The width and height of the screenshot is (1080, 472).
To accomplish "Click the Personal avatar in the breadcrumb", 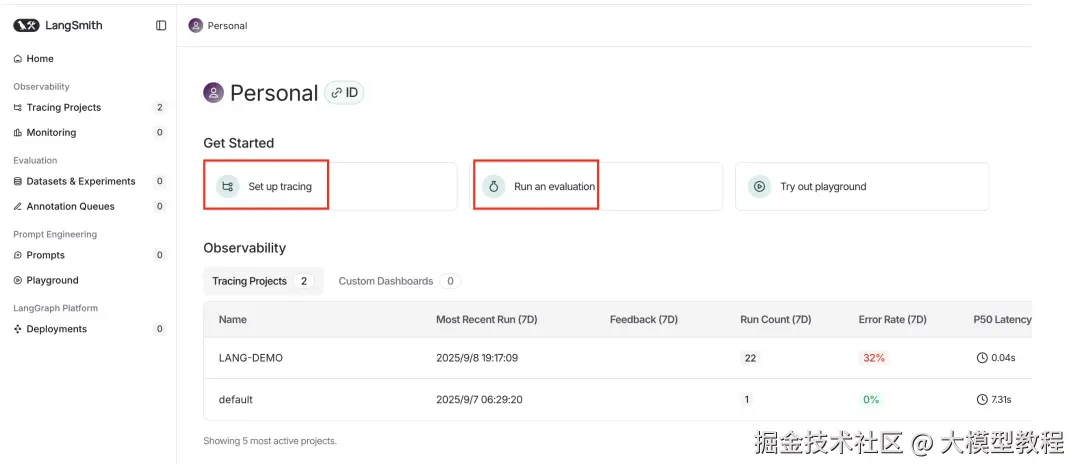I will [196, 25].
